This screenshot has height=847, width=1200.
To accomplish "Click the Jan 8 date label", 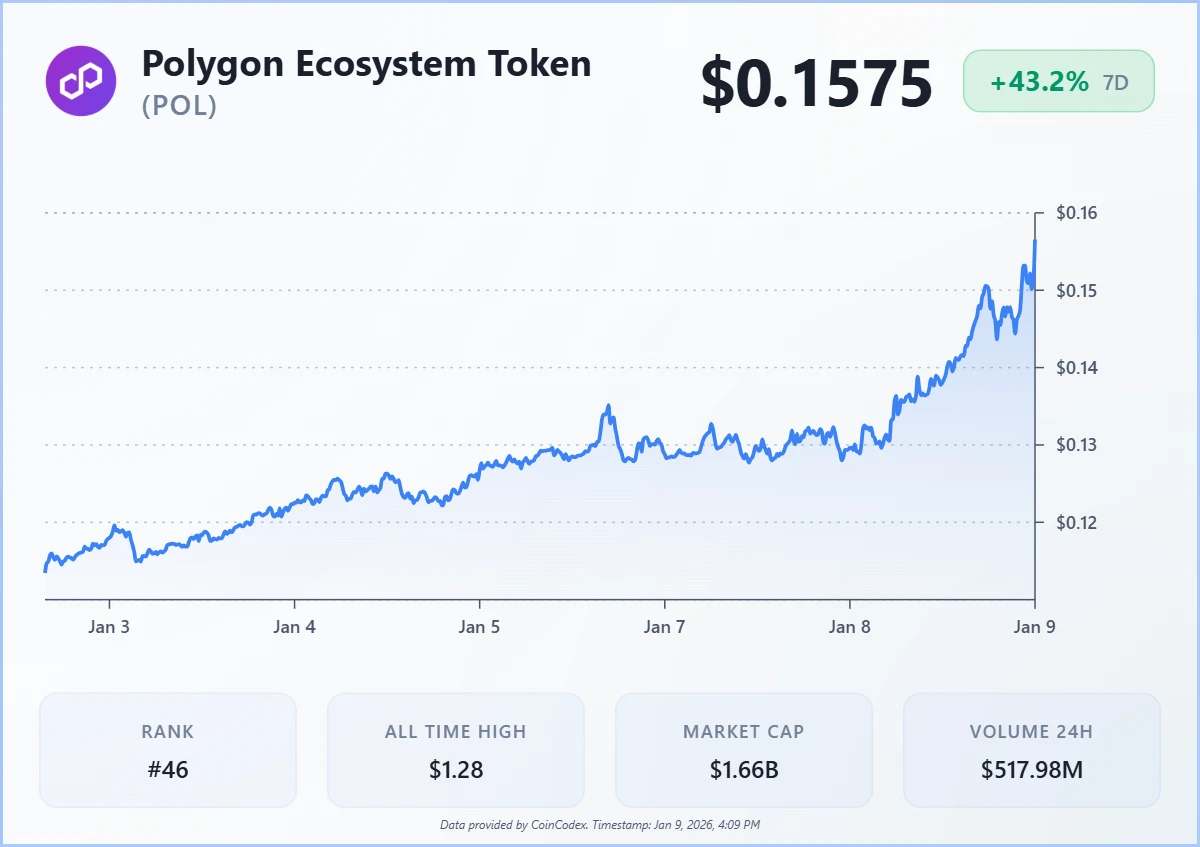I will tap(850, 627).
